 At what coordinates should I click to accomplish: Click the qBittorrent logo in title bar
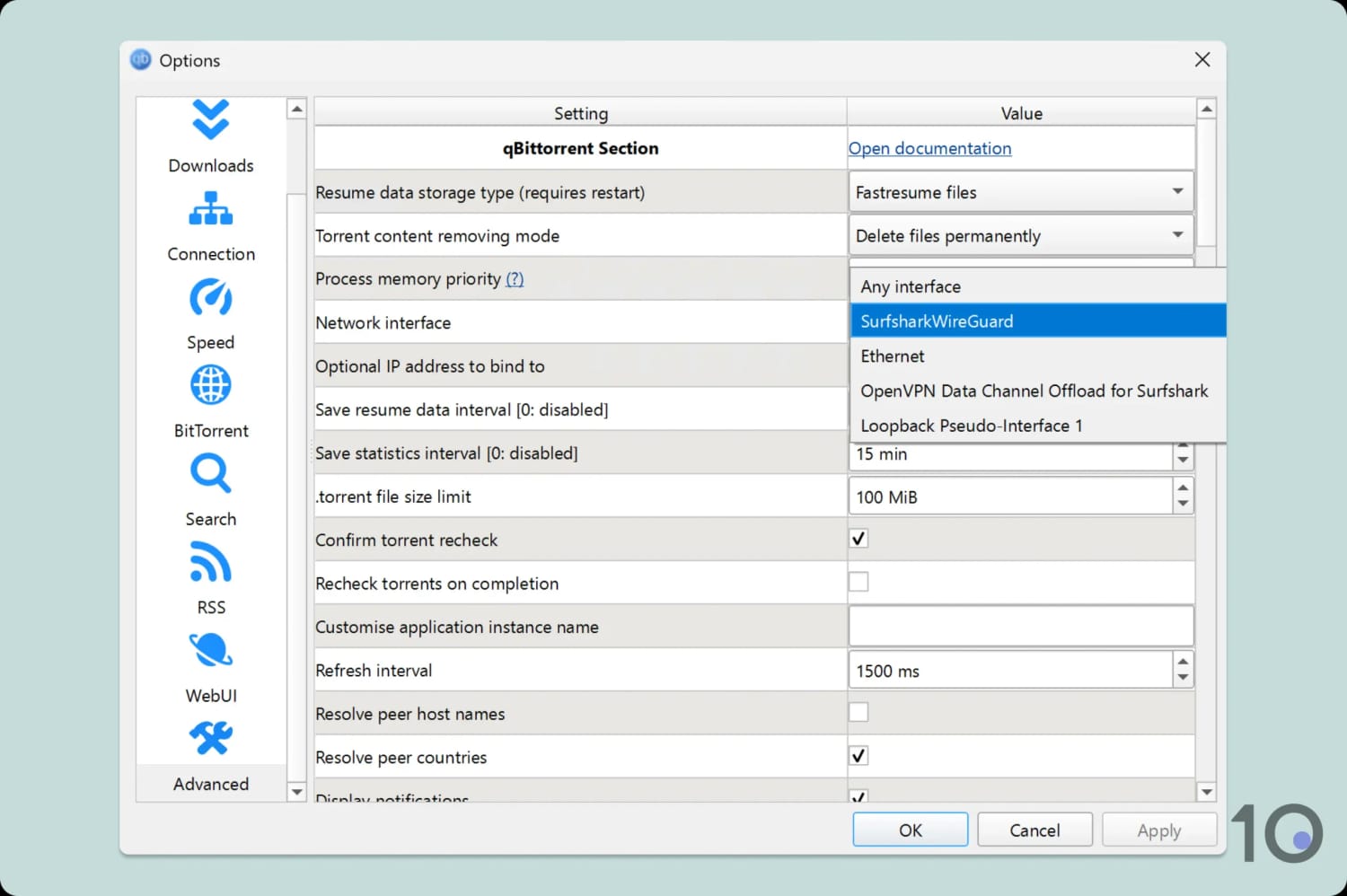click(141, 60)
